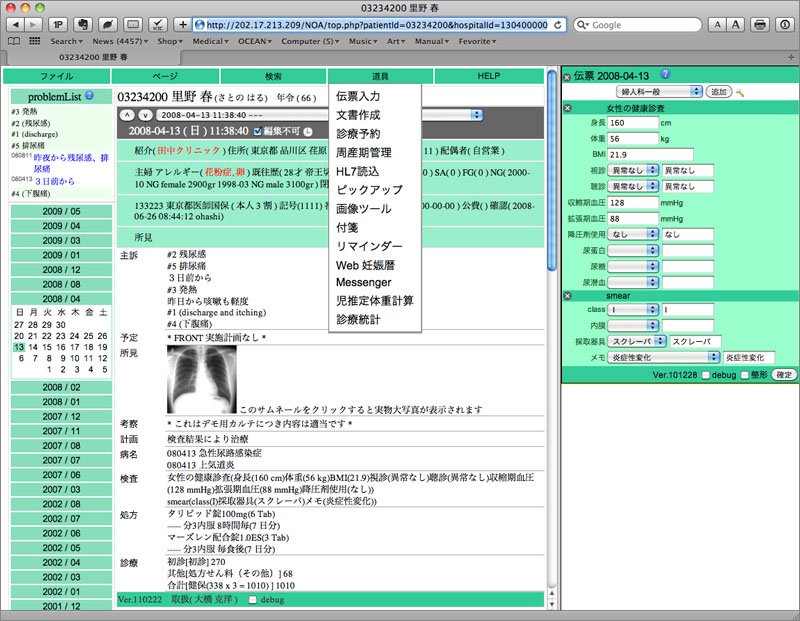Click the chest X-ray thumbnail
The height and width of the screenshot is (621, 800).
pyautogui.click(x=202, y=379)
